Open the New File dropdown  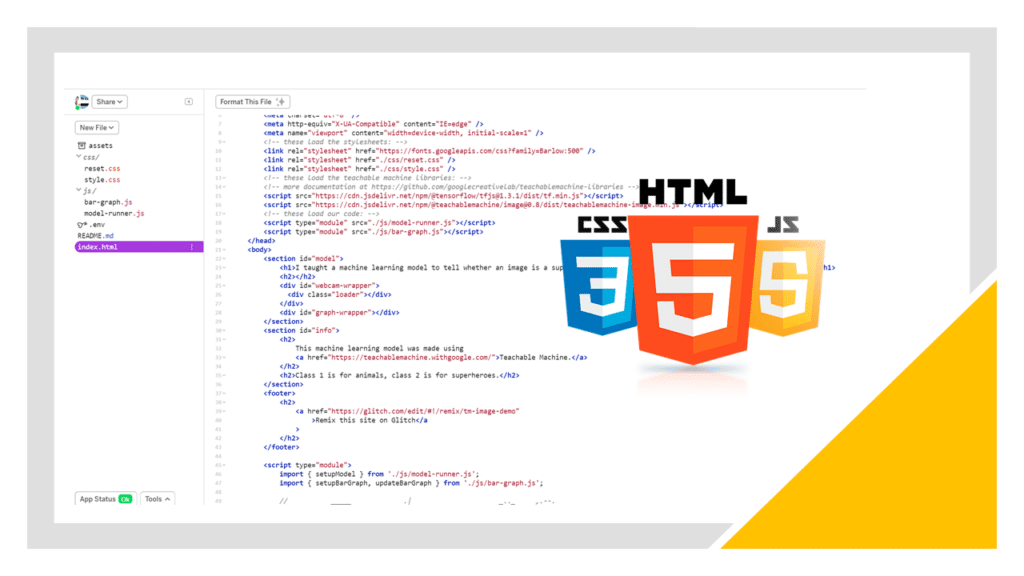point(97,127)
